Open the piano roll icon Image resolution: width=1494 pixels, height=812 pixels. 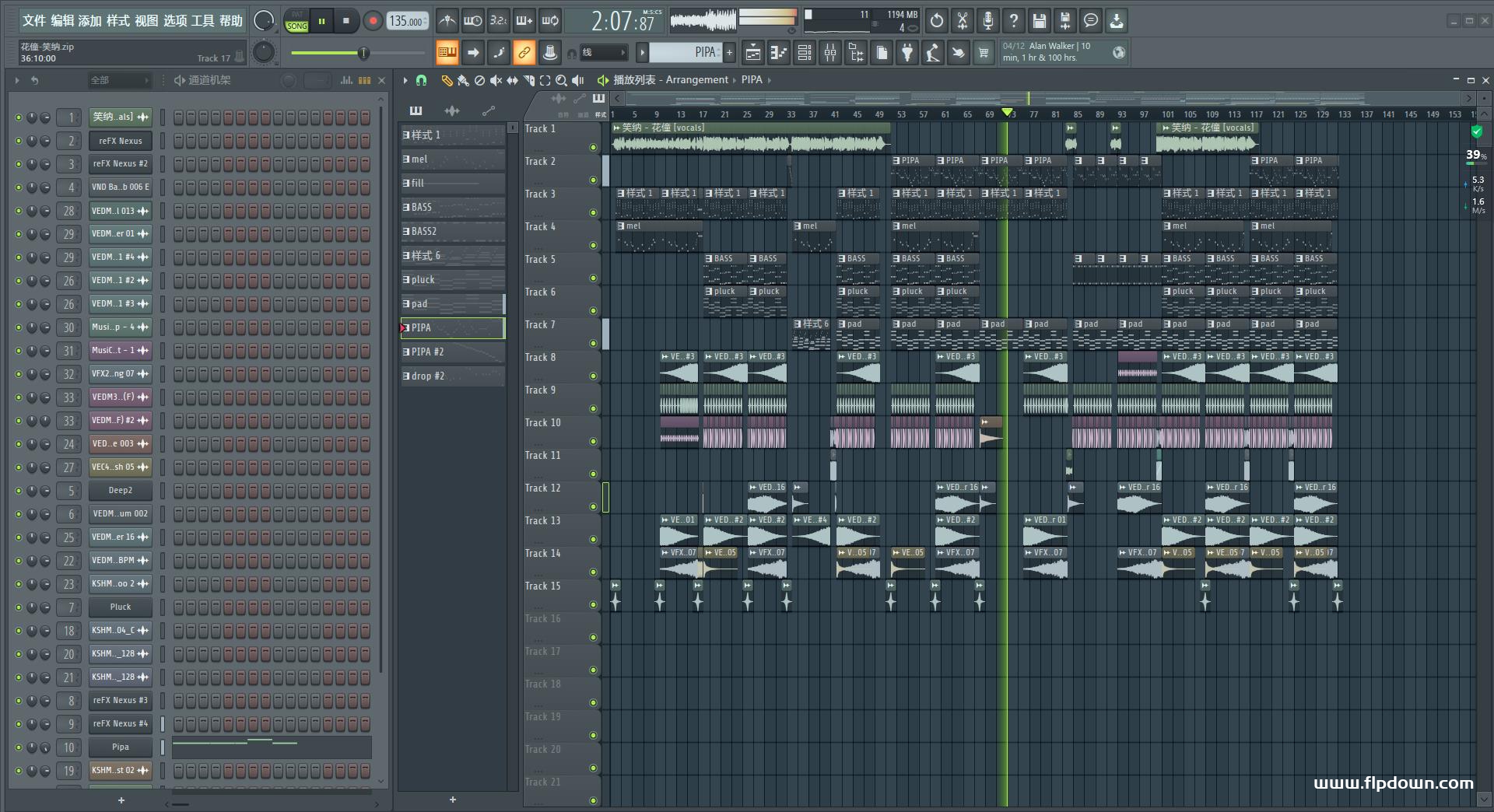tap(778, 53)
